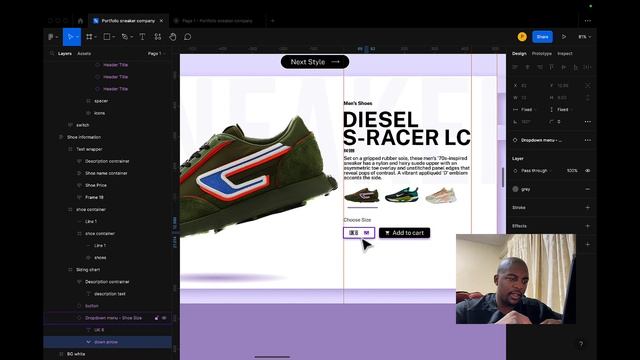Open the zoom level dropdown

[584, 37]
